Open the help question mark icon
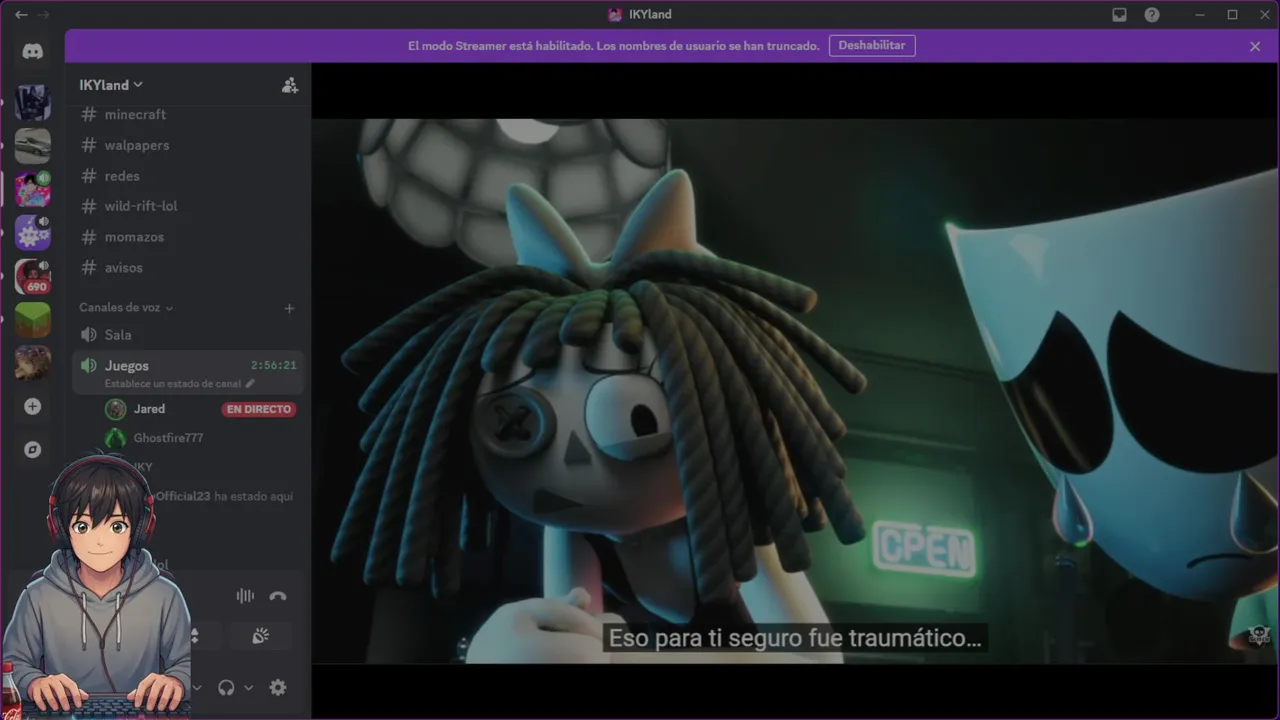 click(1152, 15)
